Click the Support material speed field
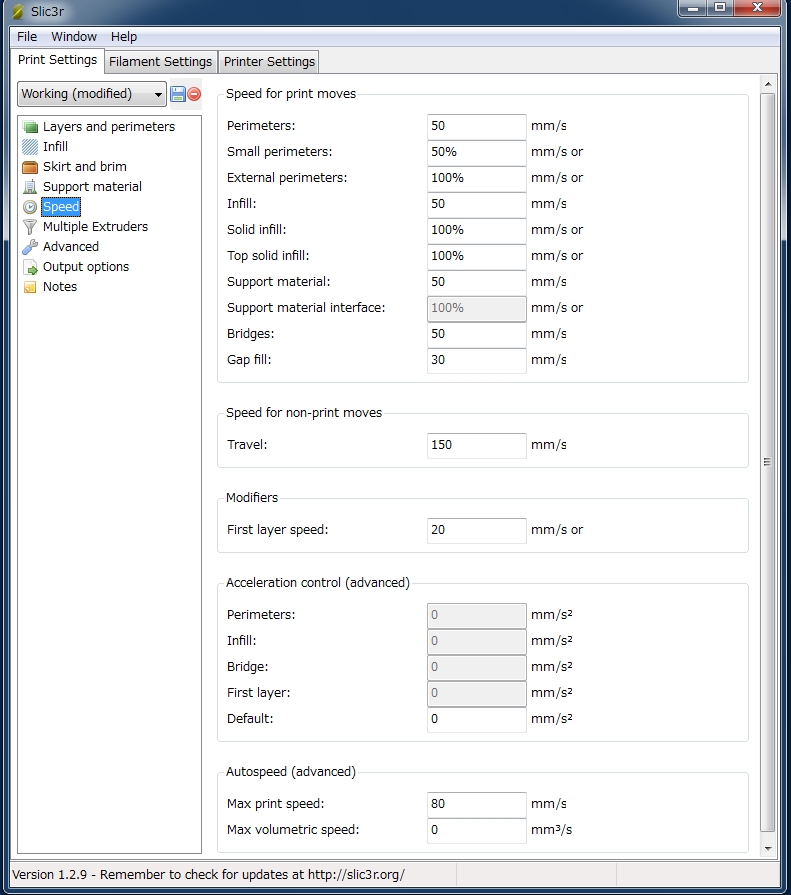The image size is (791, 895). point(477,282)
